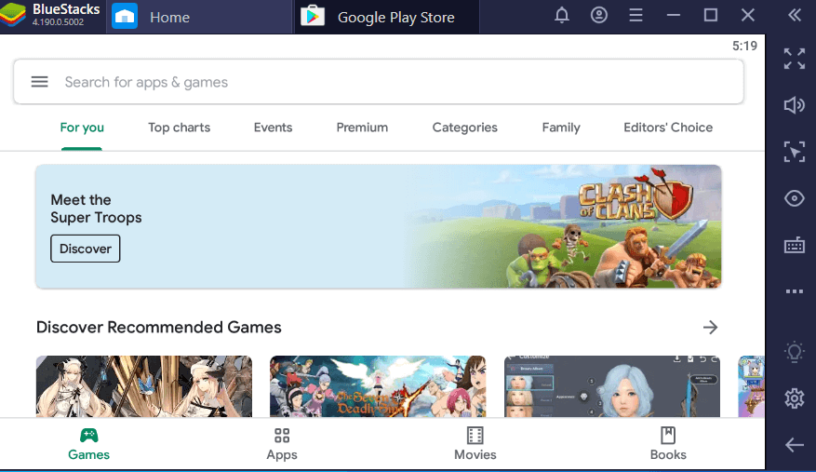Image resolution: width=816 pixels, height=472 pixels.
Task: Open the Top charts tab
Action: 179,127
